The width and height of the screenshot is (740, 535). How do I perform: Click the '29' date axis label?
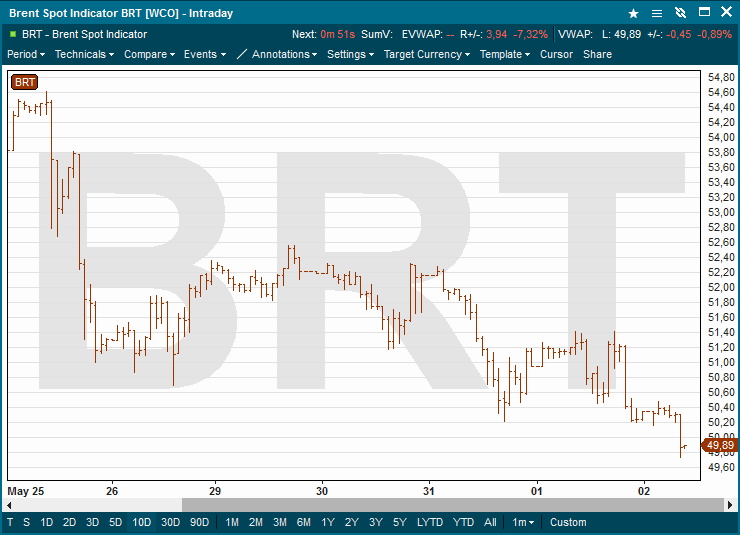(215, 491)
